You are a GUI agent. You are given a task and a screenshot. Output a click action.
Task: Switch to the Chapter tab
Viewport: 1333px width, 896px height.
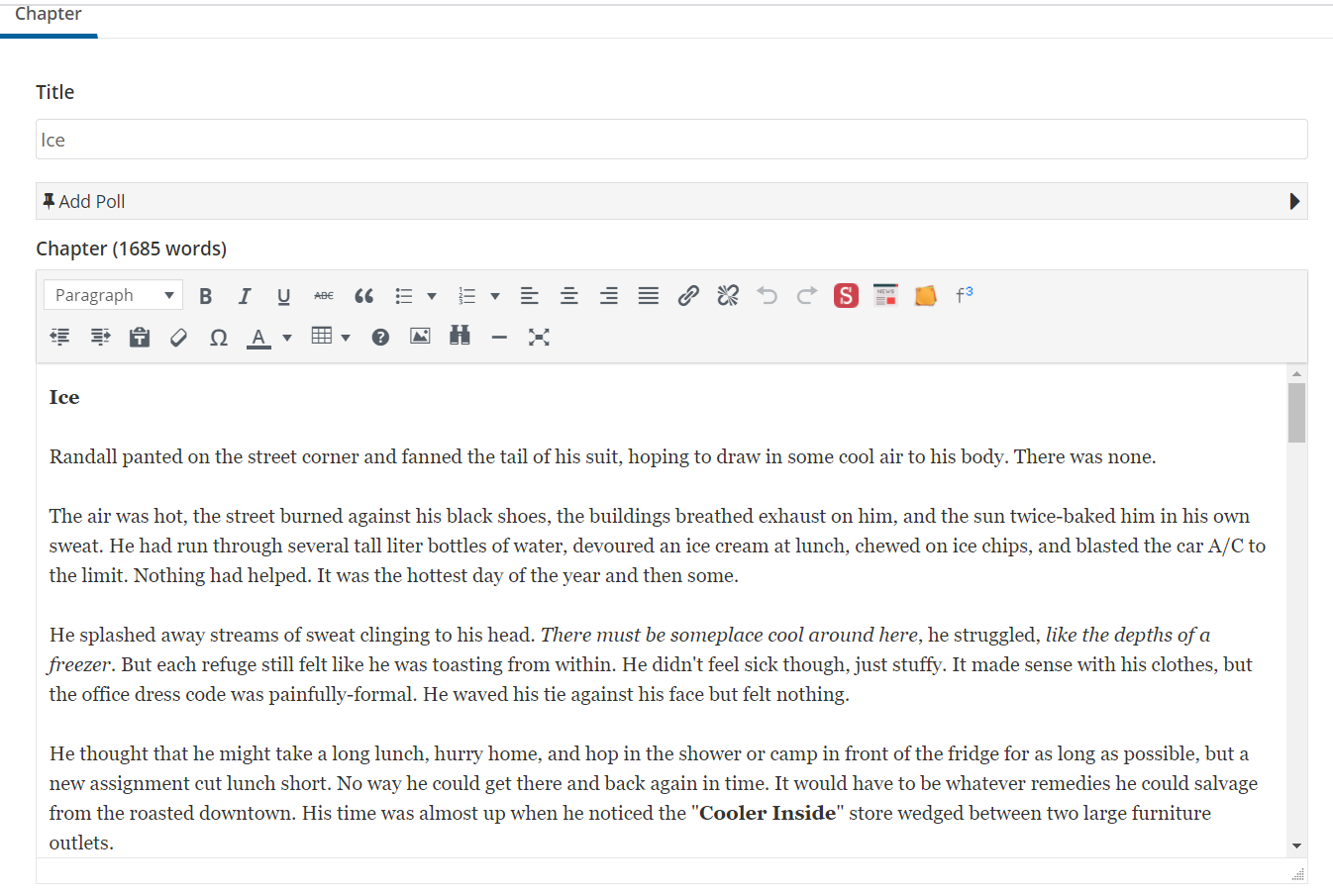[x=49, y=15]
